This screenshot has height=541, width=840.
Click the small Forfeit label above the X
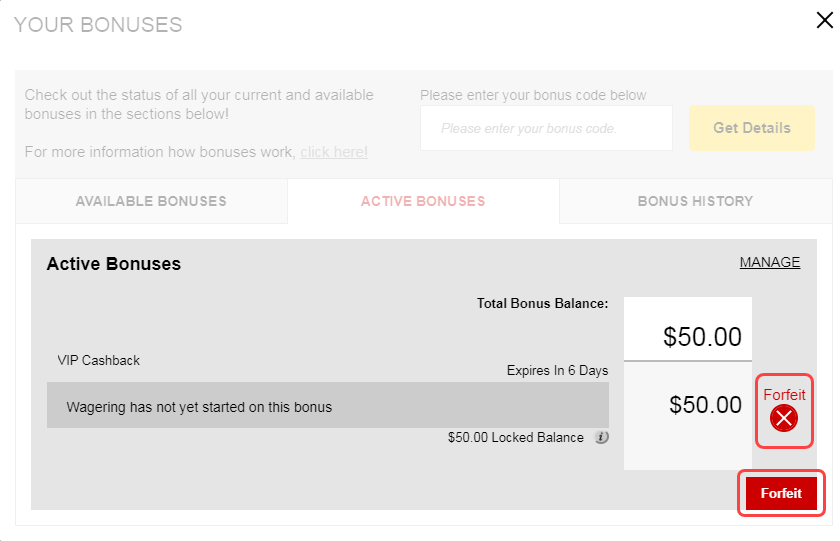pyautogui.click(x=784, y=395)
